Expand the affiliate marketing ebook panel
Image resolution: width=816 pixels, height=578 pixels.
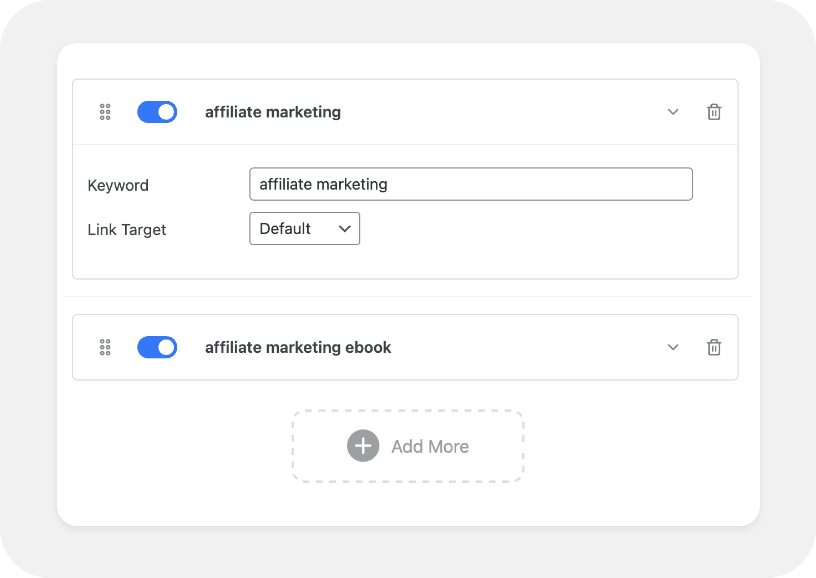click(673, 347)
